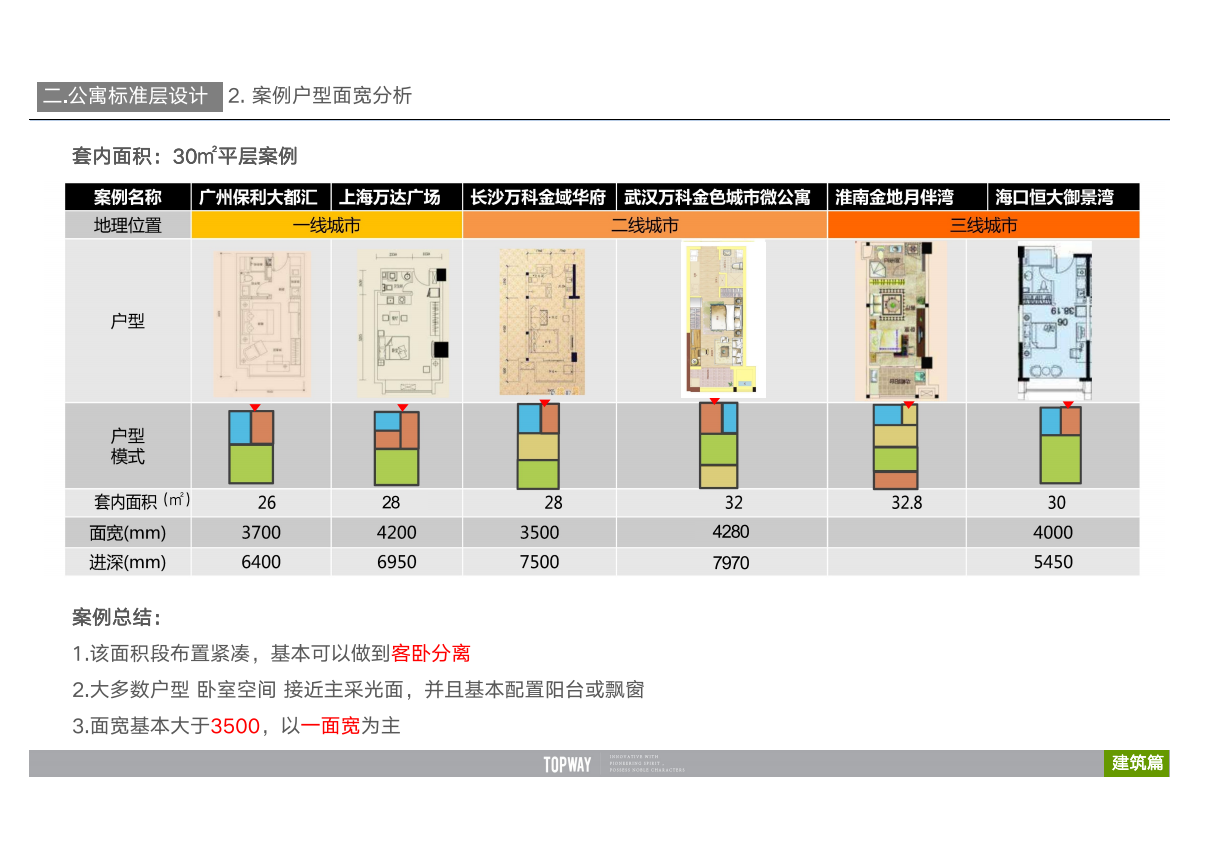Select area value 26 for 广州保利大都汇
The image size is (1210, 844).
pos(266,503)
